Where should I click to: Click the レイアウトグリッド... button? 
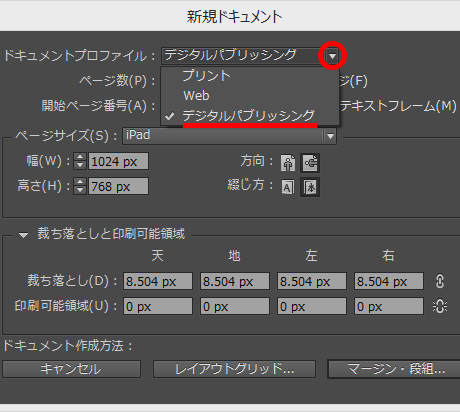click(x=234, y=369)
